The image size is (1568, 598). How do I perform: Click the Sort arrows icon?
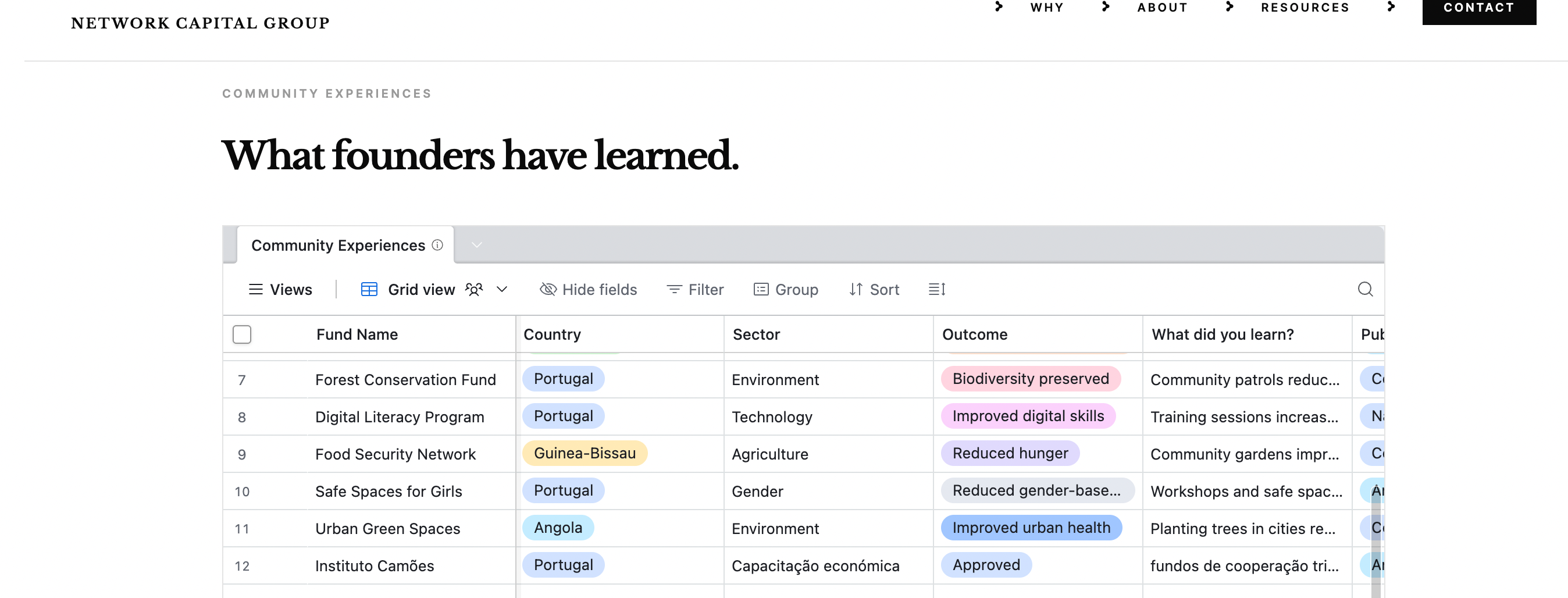[855, 289]
